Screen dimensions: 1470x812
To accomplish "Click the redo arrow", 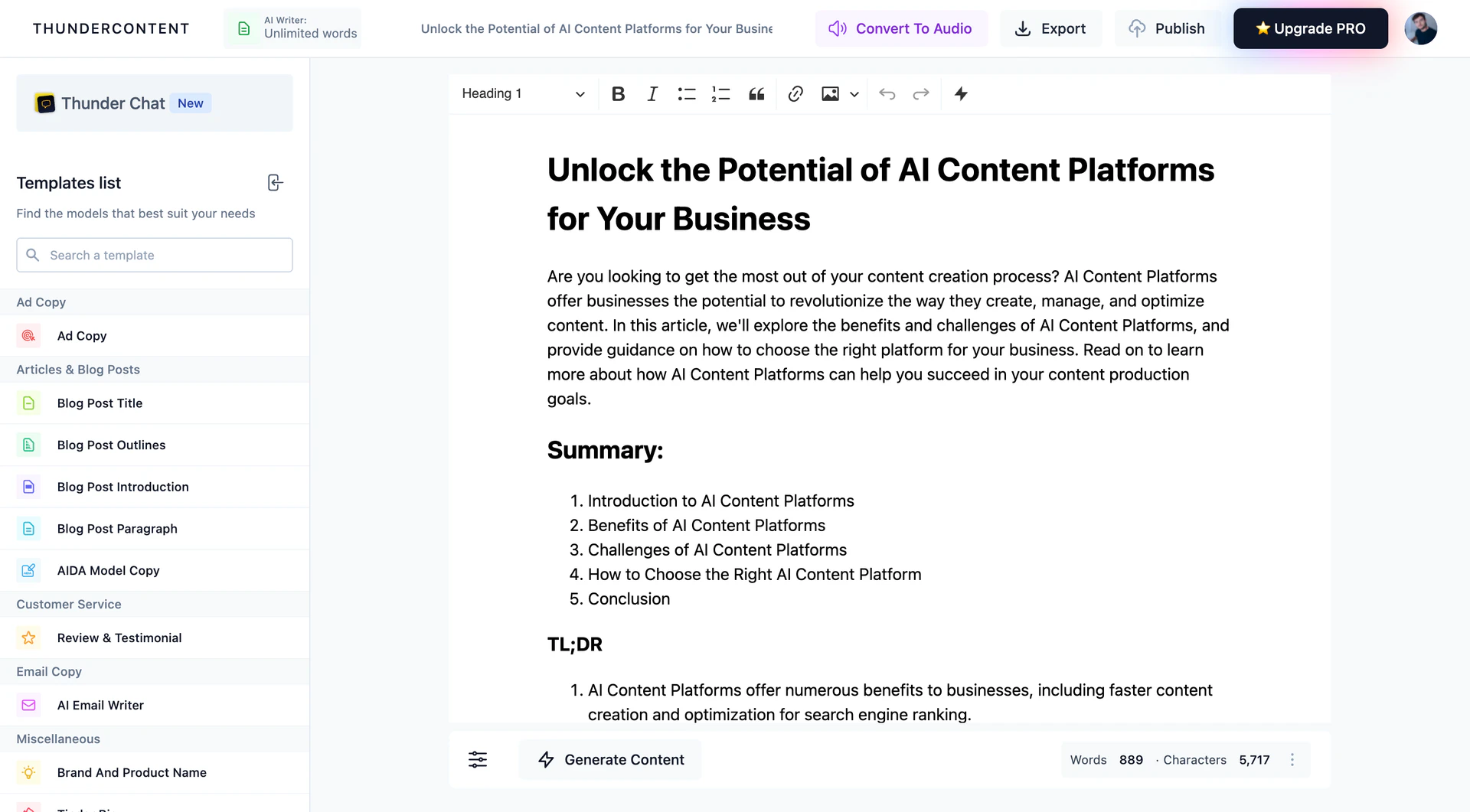I will tap(921, 93).
